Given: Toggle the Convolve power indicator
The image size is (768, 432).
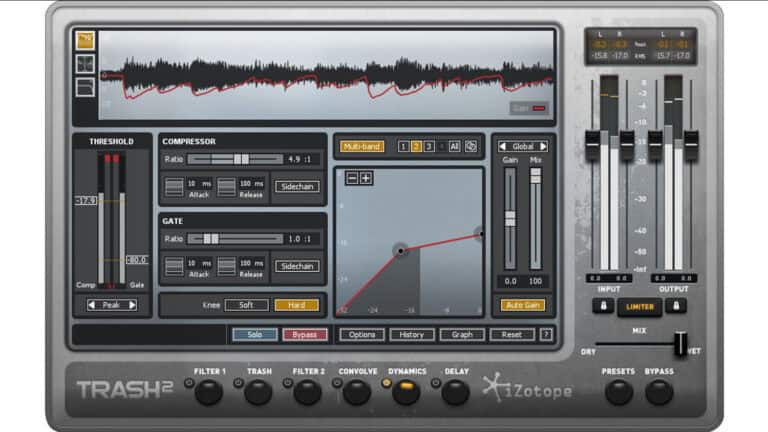Looking at the screenshot, I should point(337,383).
